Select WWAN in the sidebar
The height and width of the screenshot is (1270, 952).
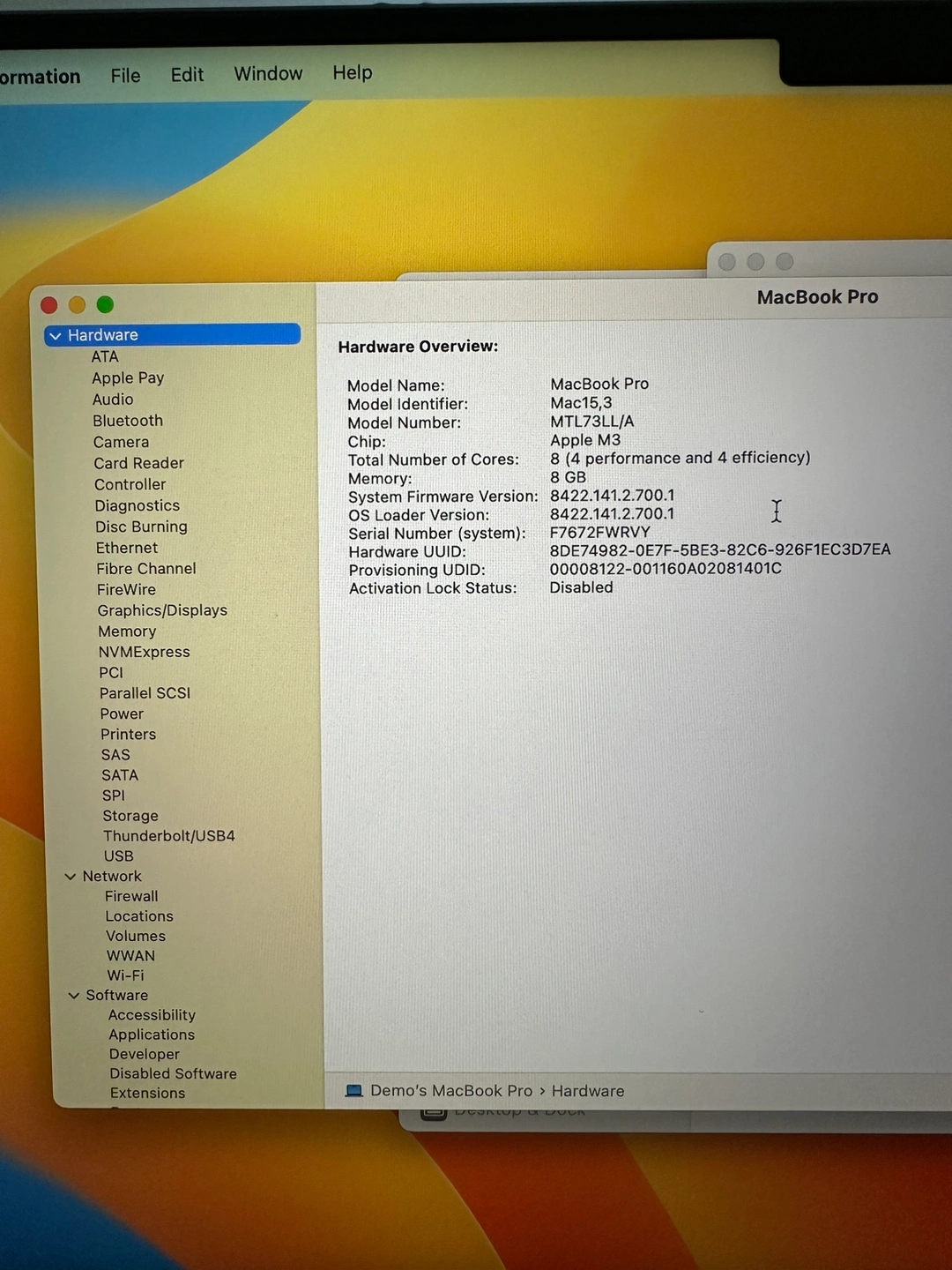pyautogui.click(x=130, y=956)
